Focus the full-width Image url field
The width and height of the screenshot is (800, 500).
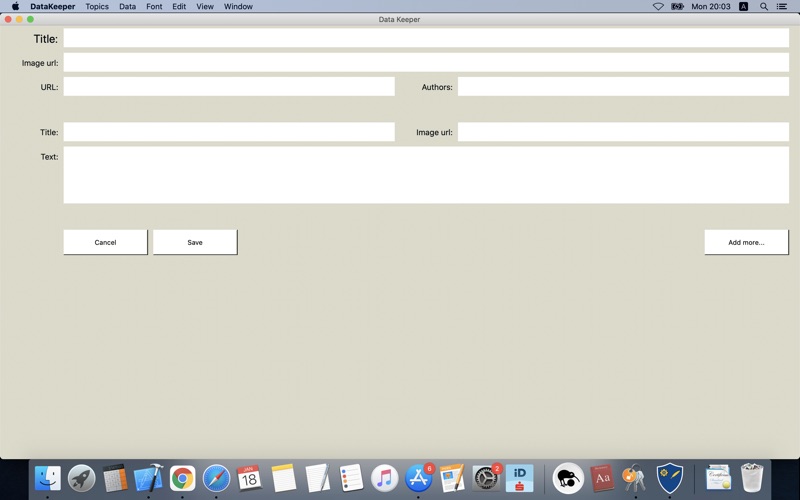point(426,62)
